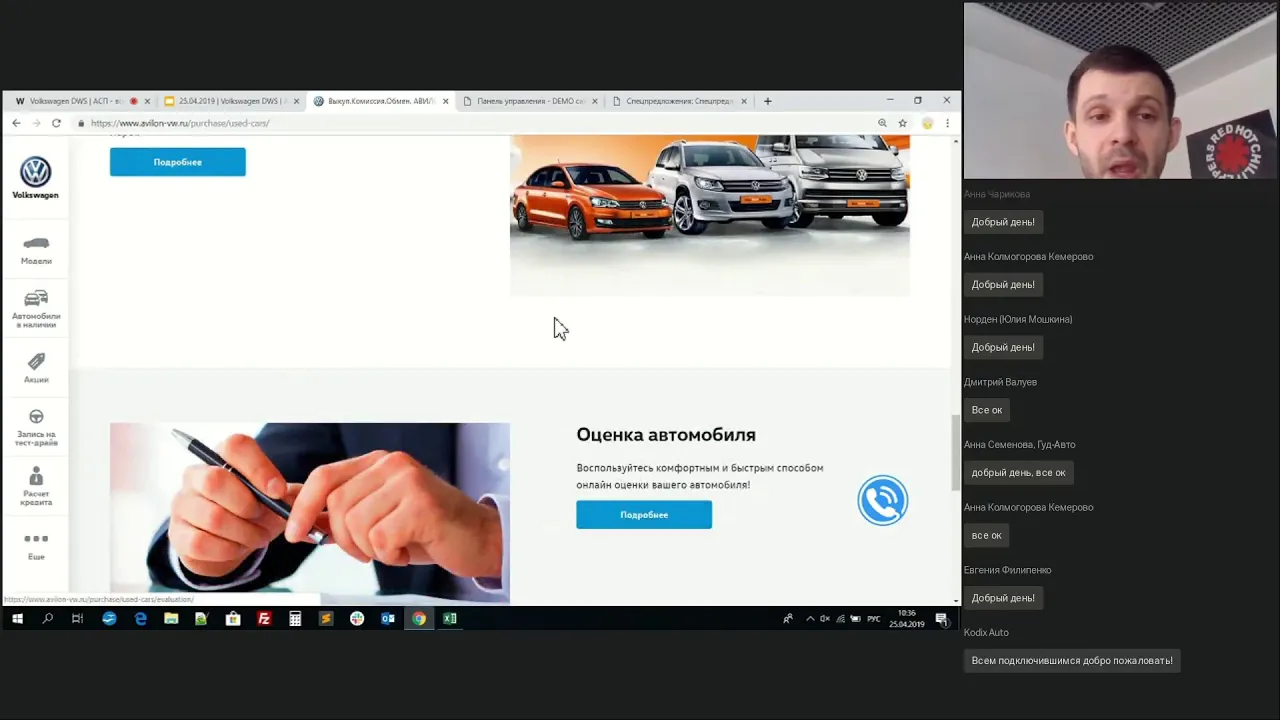Open Task View on the taskbar

[x=77, y=619]
